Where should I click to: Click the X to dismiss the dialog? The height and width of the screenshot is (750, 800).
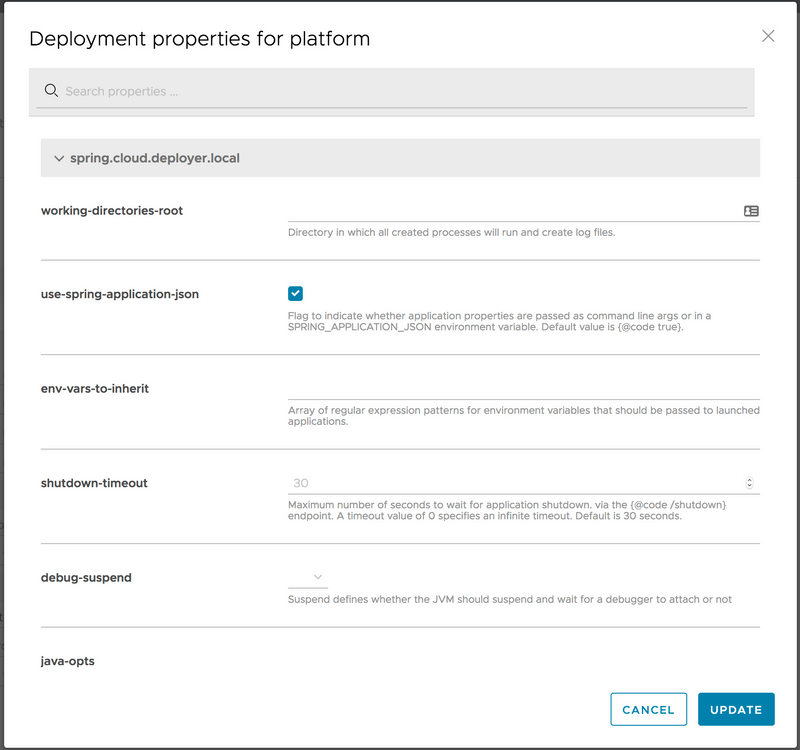(768, 36)
